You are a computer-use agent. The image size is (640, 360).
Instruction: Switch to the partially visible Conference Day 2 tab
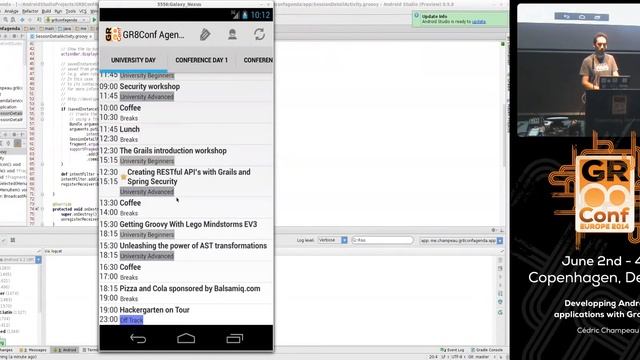click(x=258, y=60)
